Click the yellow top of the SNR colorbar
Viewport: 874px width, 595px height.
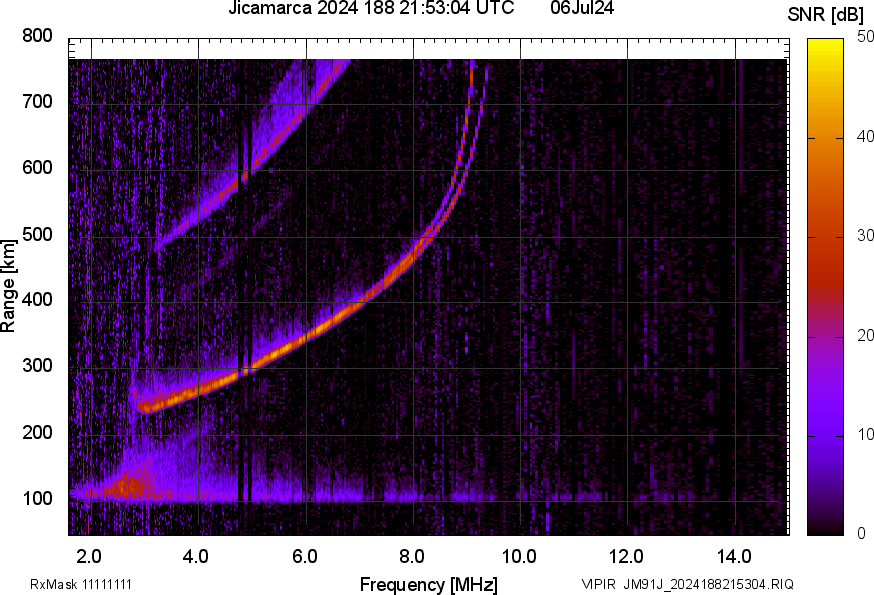click(x=826, y=46)
